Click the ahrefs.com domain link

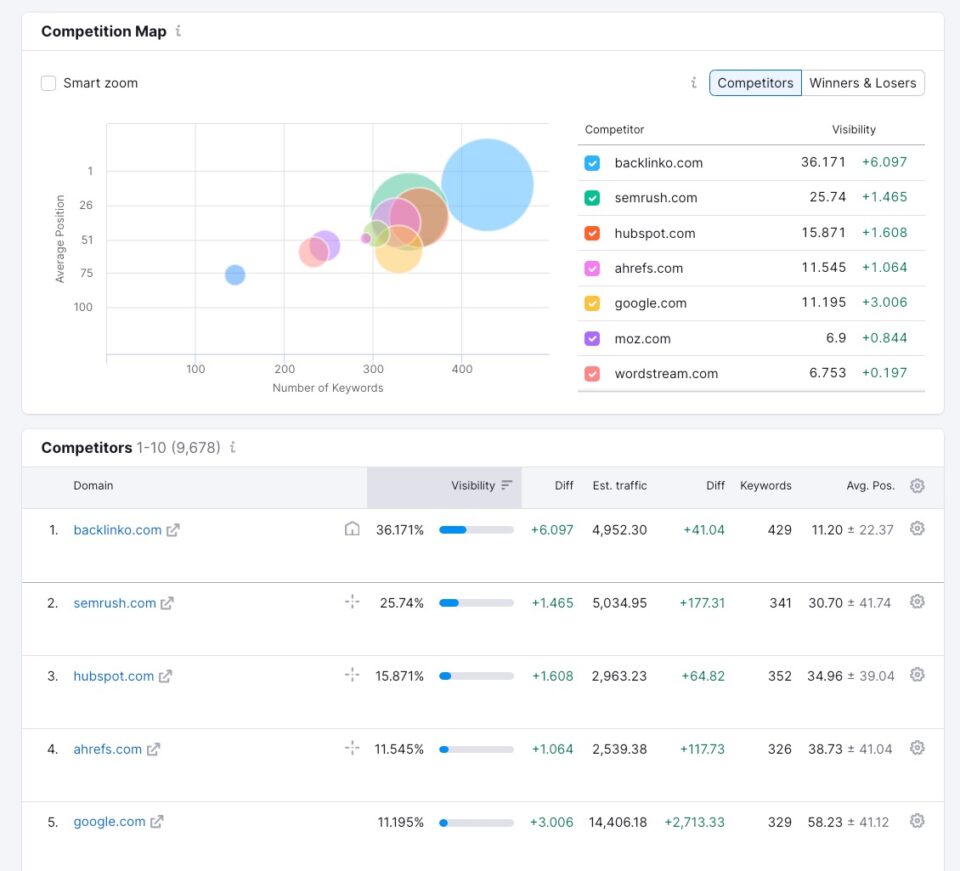click(108, 748)
